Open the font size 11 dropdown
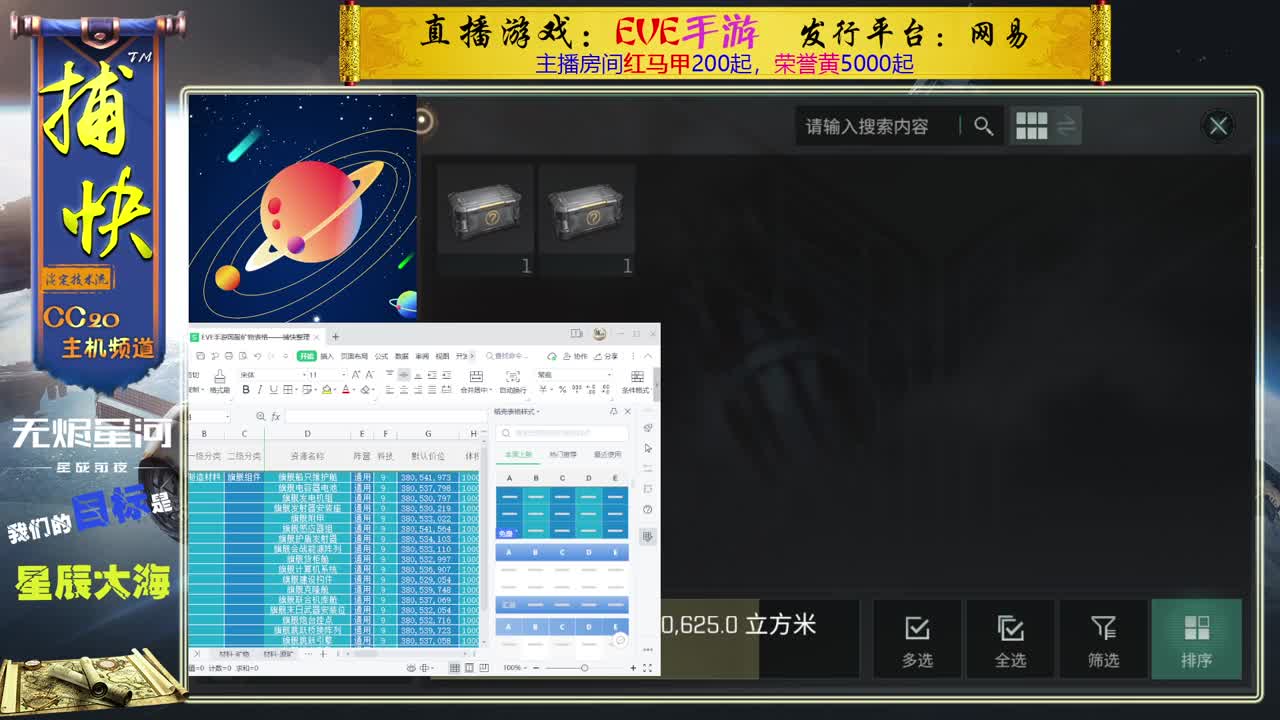Screen dimensions: 1280x720 [343, 374]
